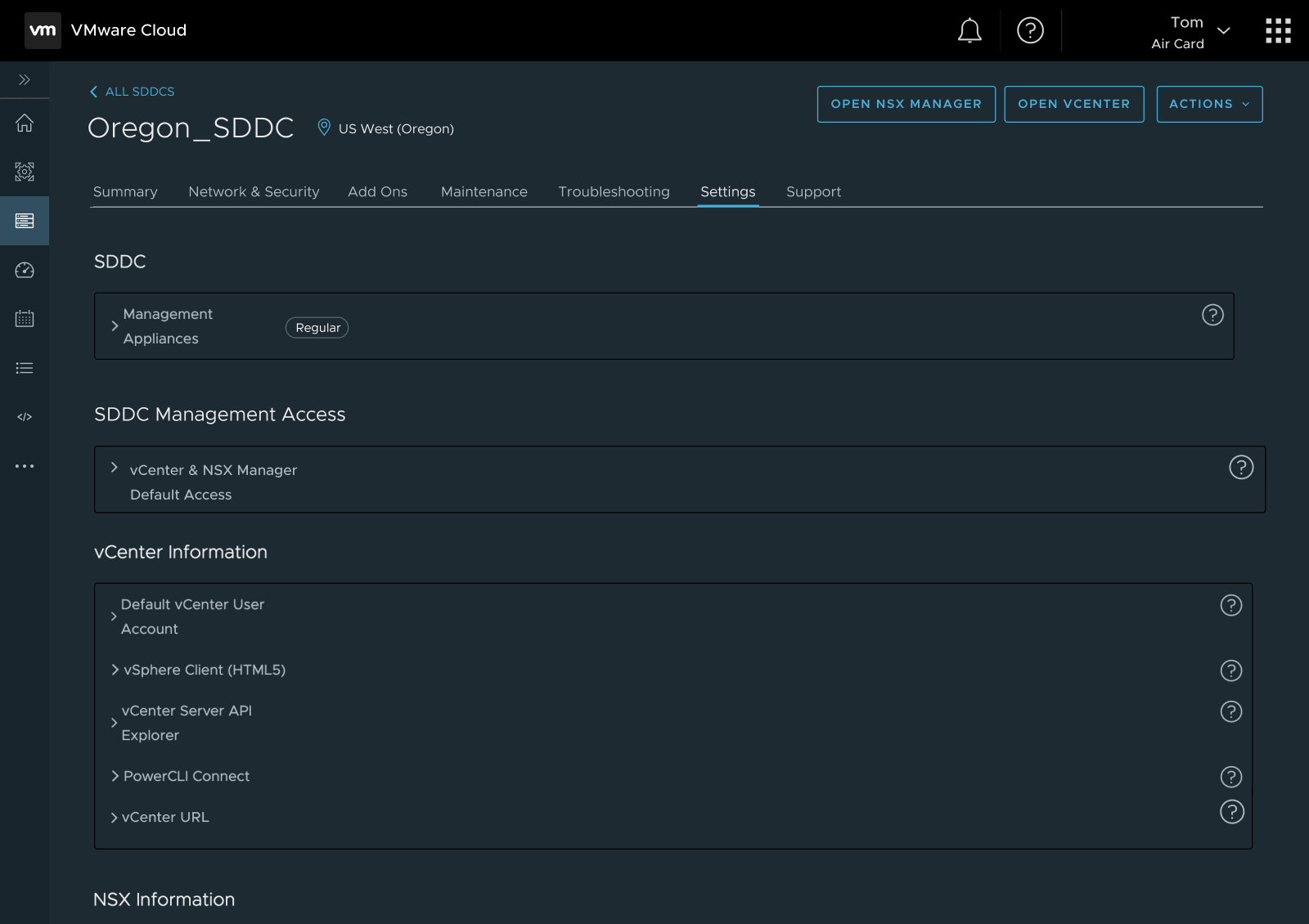Open the Add Ons tab
The height and width of the screenshot is (924, 1309).
pyautogui.click(x=377, y=191)
